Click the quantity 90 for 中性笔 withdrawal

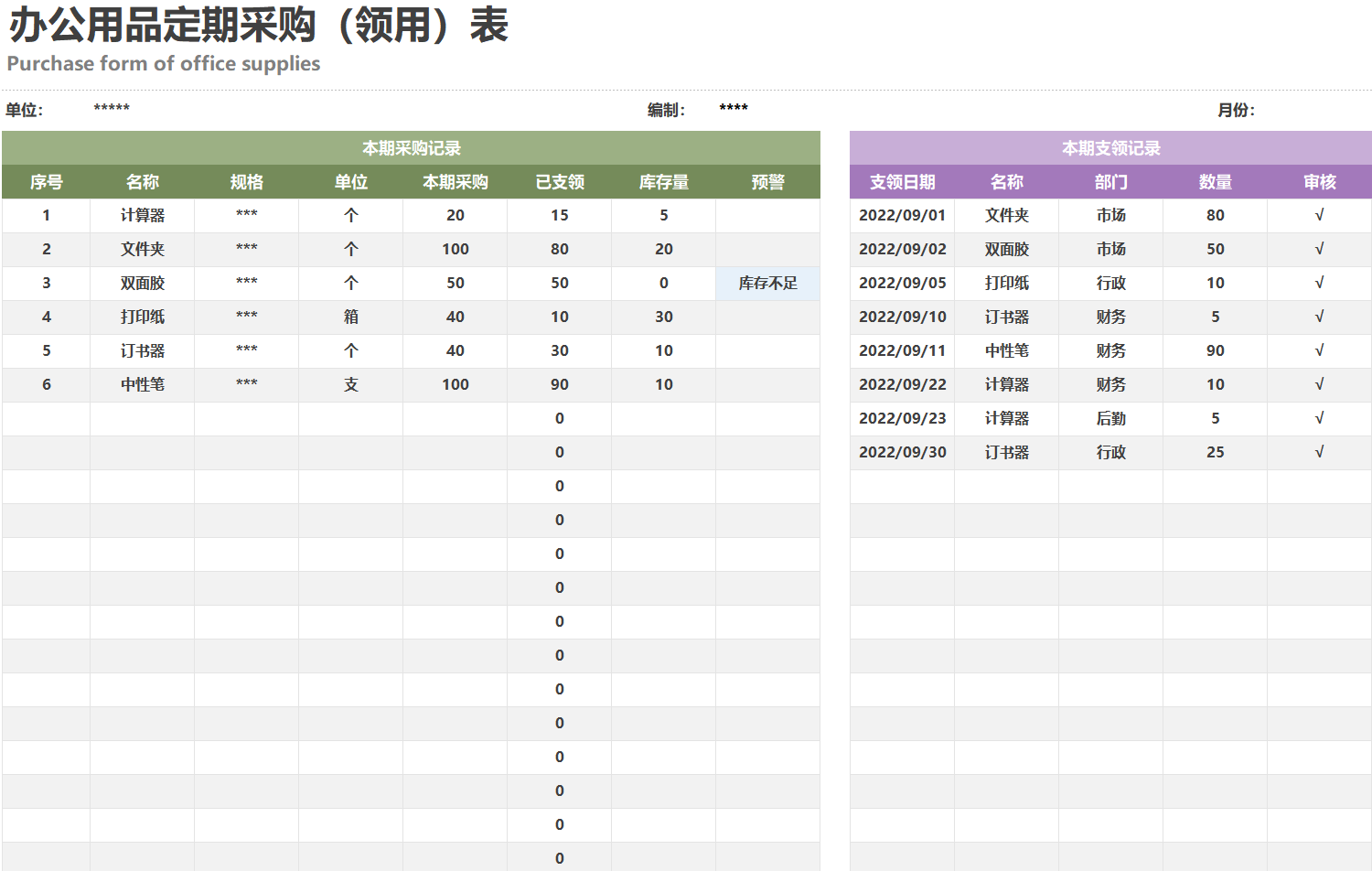tap(1215, 351)
